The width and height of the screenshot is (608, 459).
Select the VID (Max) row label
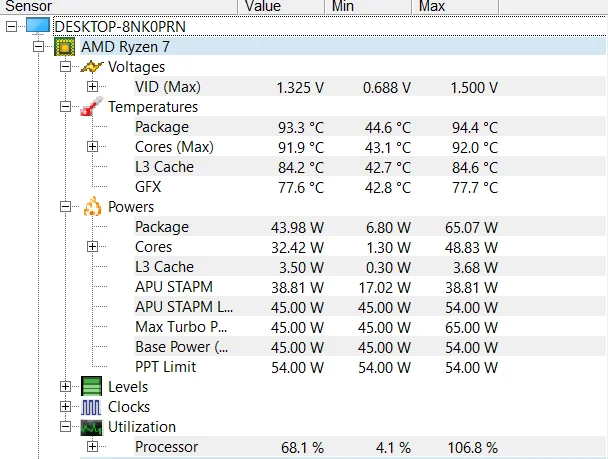[168, 87]
